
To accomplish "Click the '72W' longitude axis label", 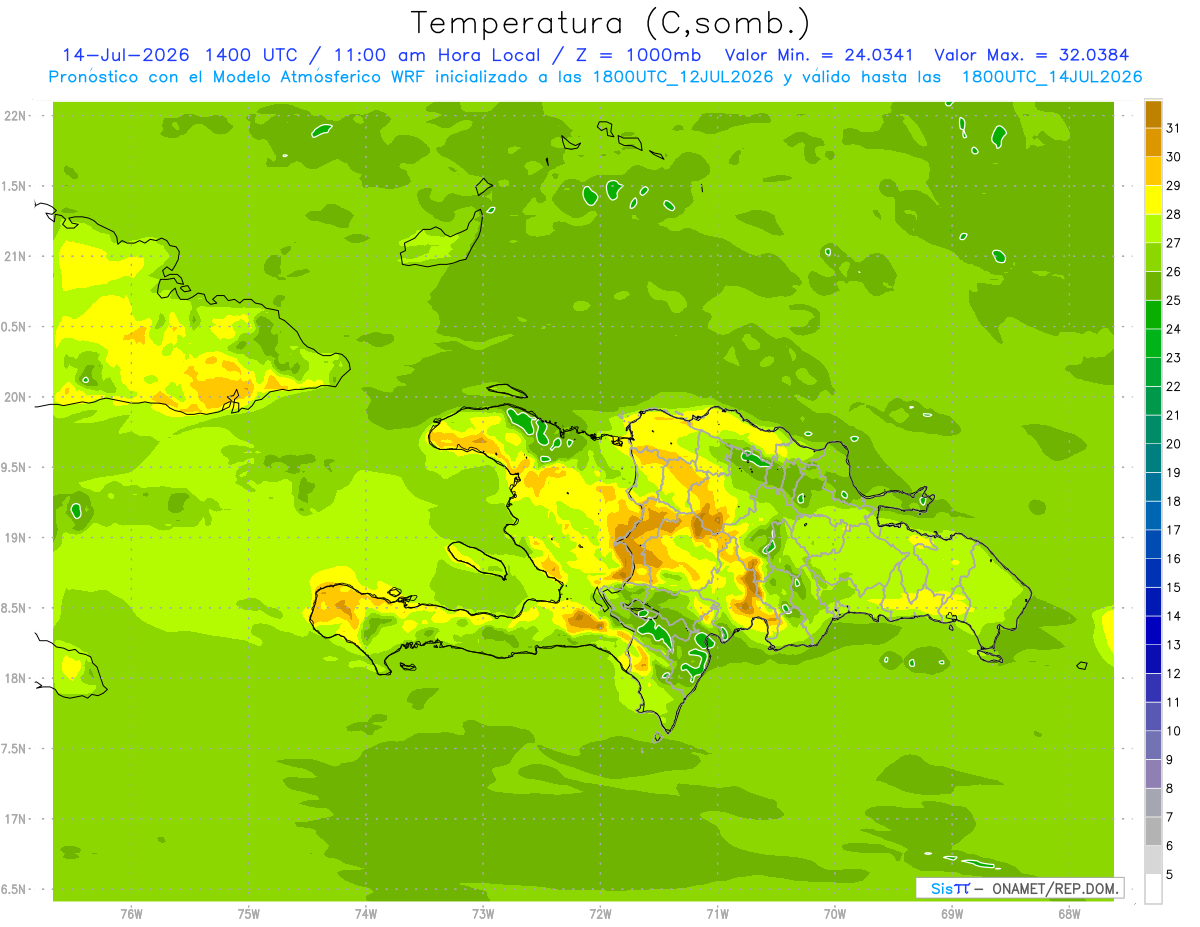I will click(x=601, y=914).
